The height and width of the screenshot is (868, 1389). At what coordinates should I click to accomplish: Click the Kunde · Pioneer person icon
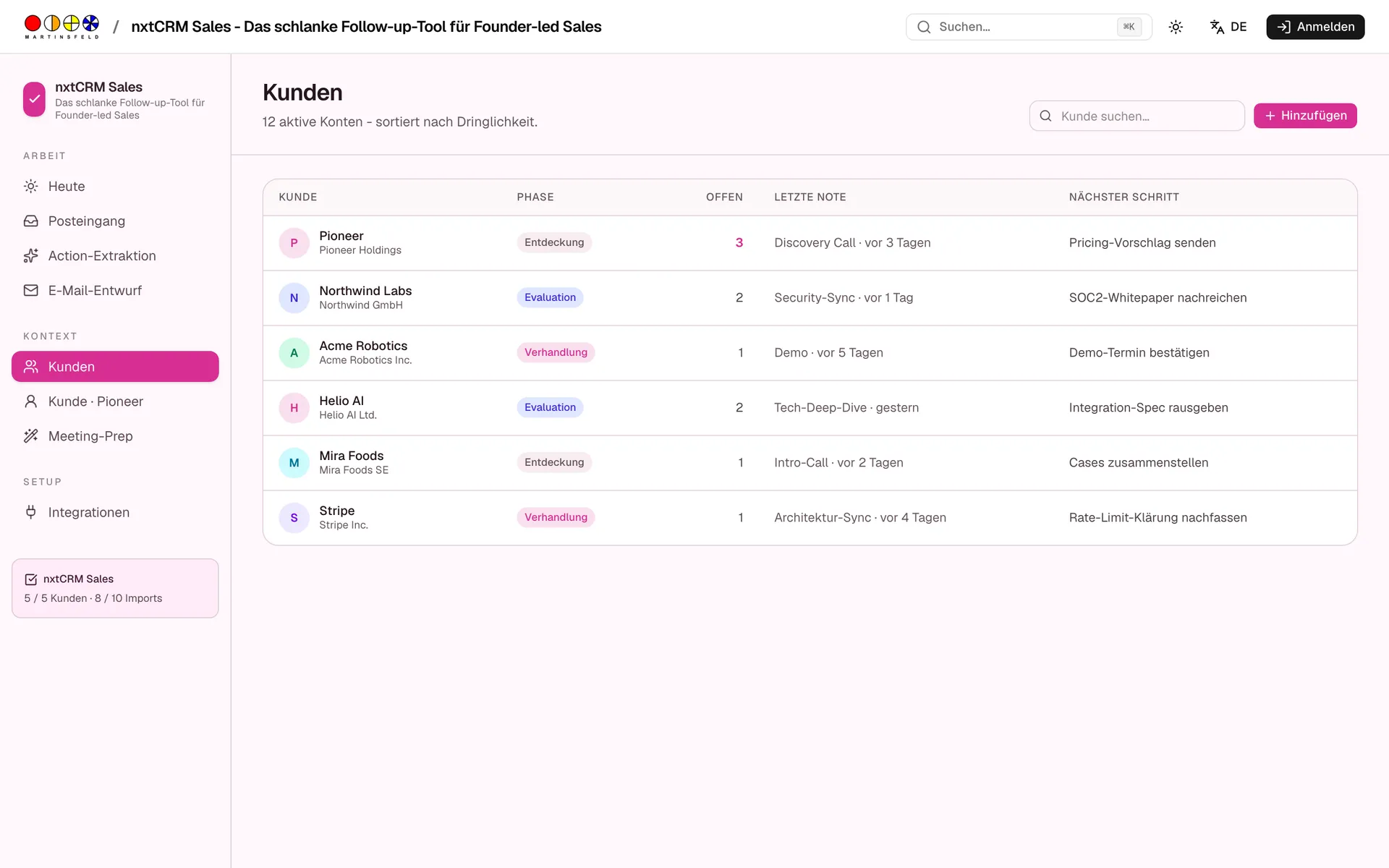click(30, 401)
